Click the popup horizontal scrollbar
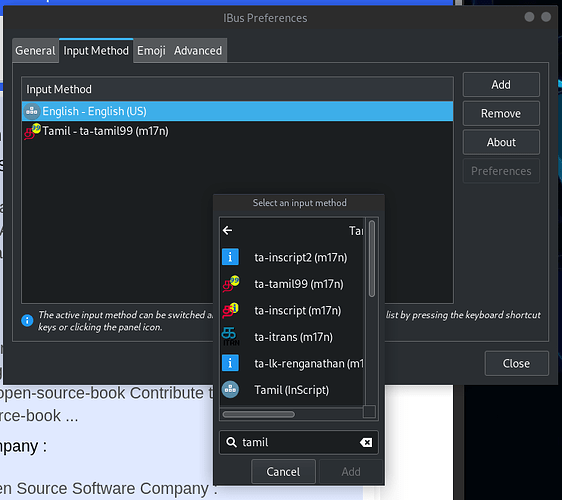The height and width of the screenshot is (500, 562). pos(259,414)
